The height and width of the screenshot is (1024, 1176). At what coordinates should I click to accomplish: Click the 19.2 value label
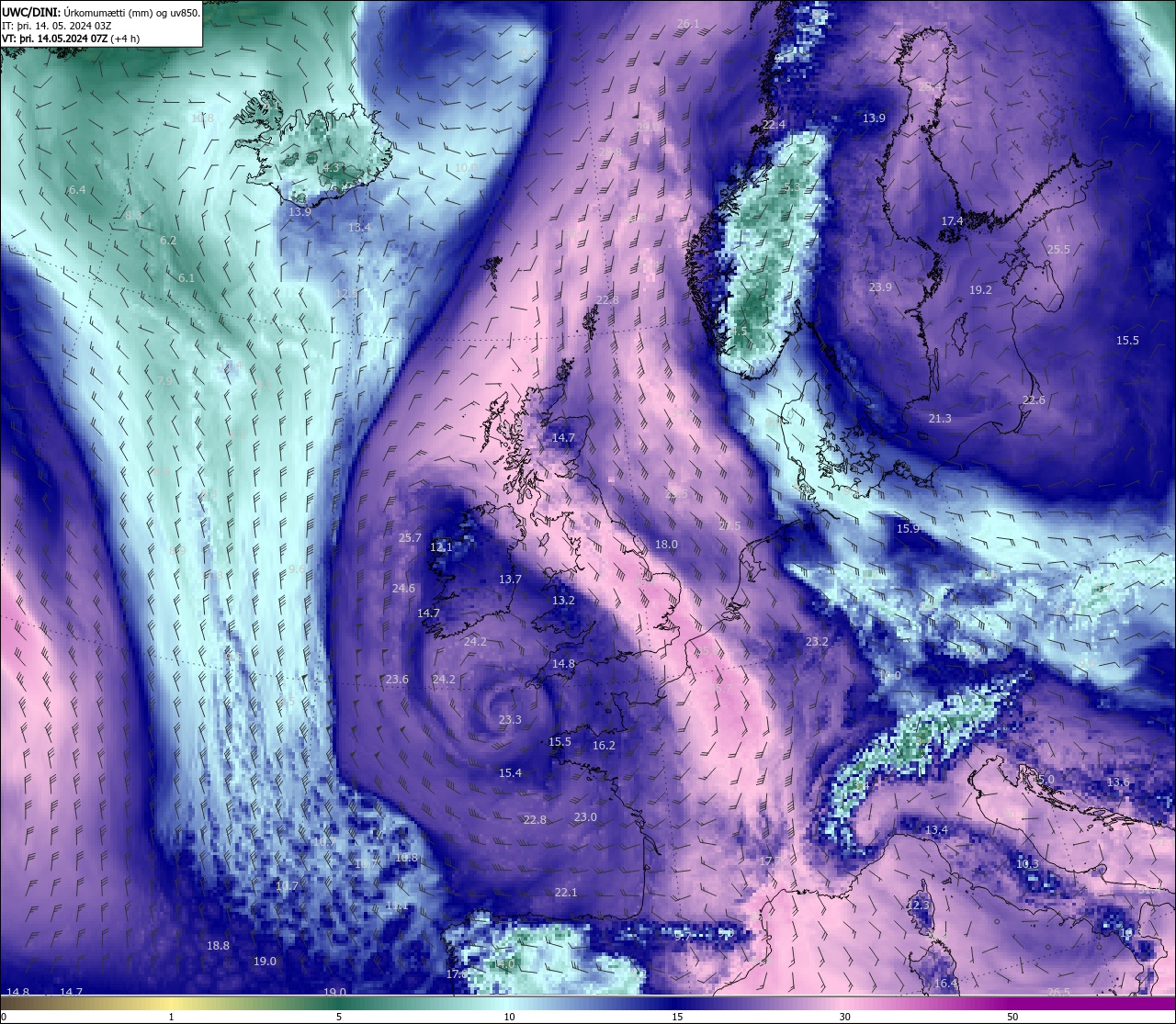[x=980, y=289]
